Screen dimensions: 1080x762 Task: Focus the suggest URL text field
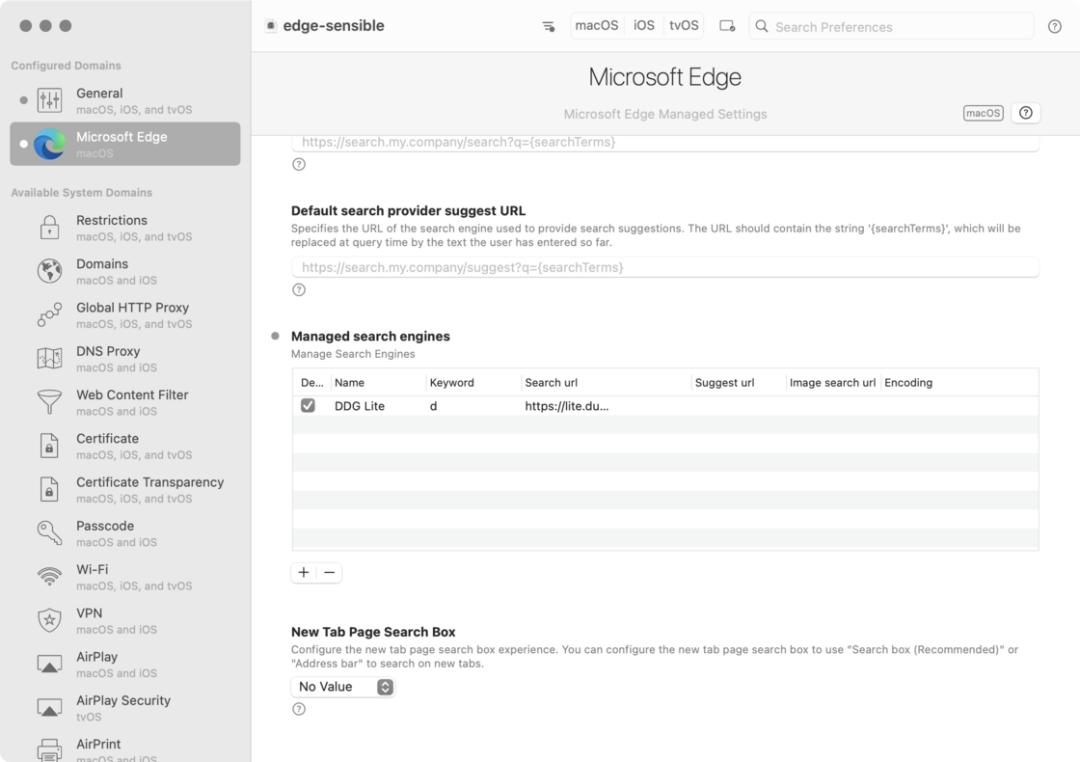pos(665,267)
